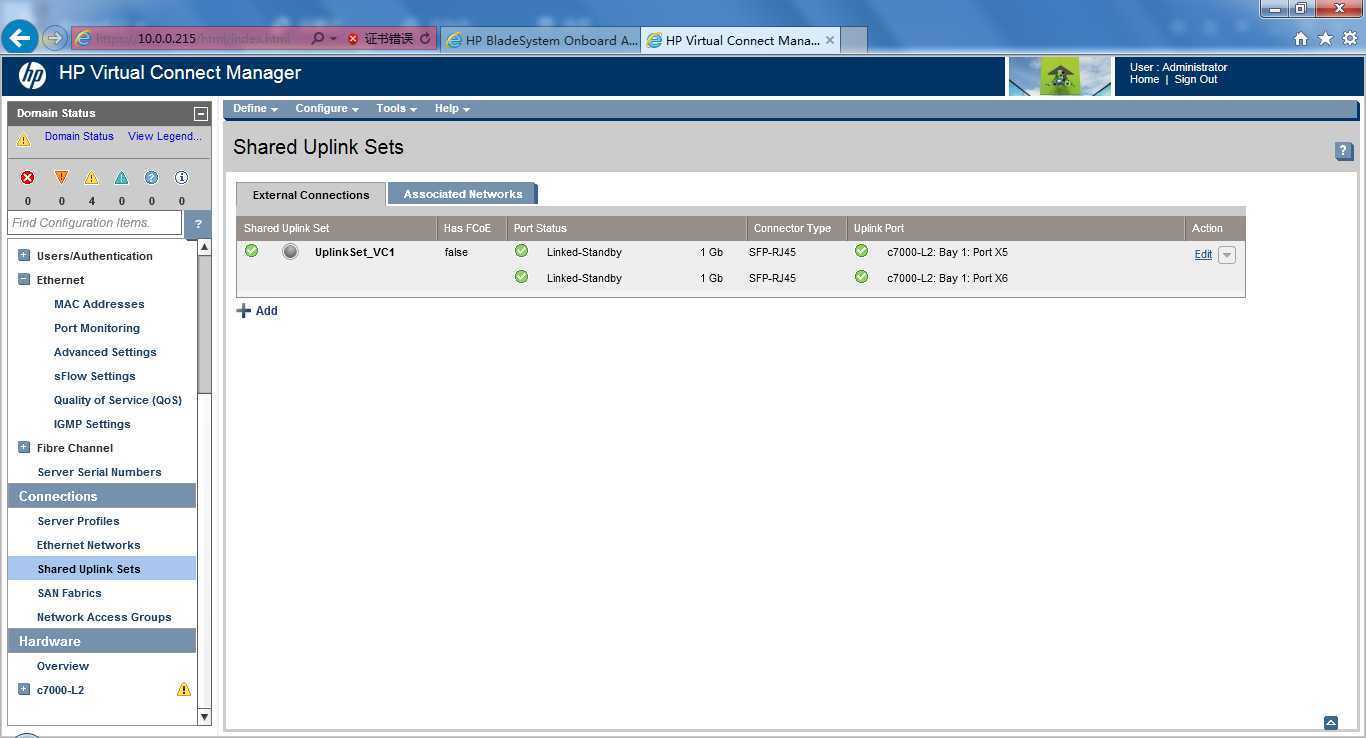The width and height of the screenshot is (1366, 738).
Task: Click the certificate error warning
Action: 380,39
